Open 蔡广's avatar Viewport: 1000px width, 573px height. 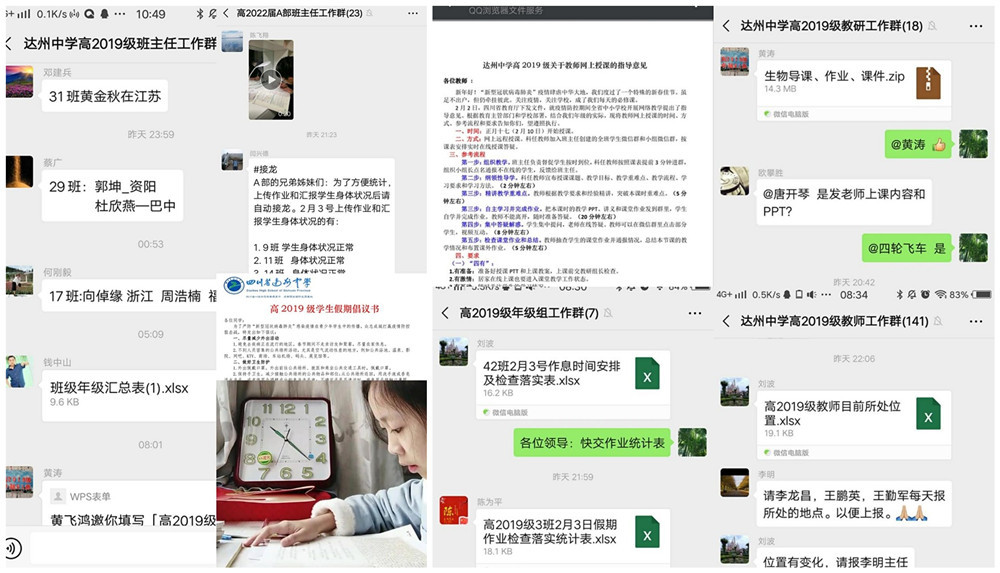20,172
